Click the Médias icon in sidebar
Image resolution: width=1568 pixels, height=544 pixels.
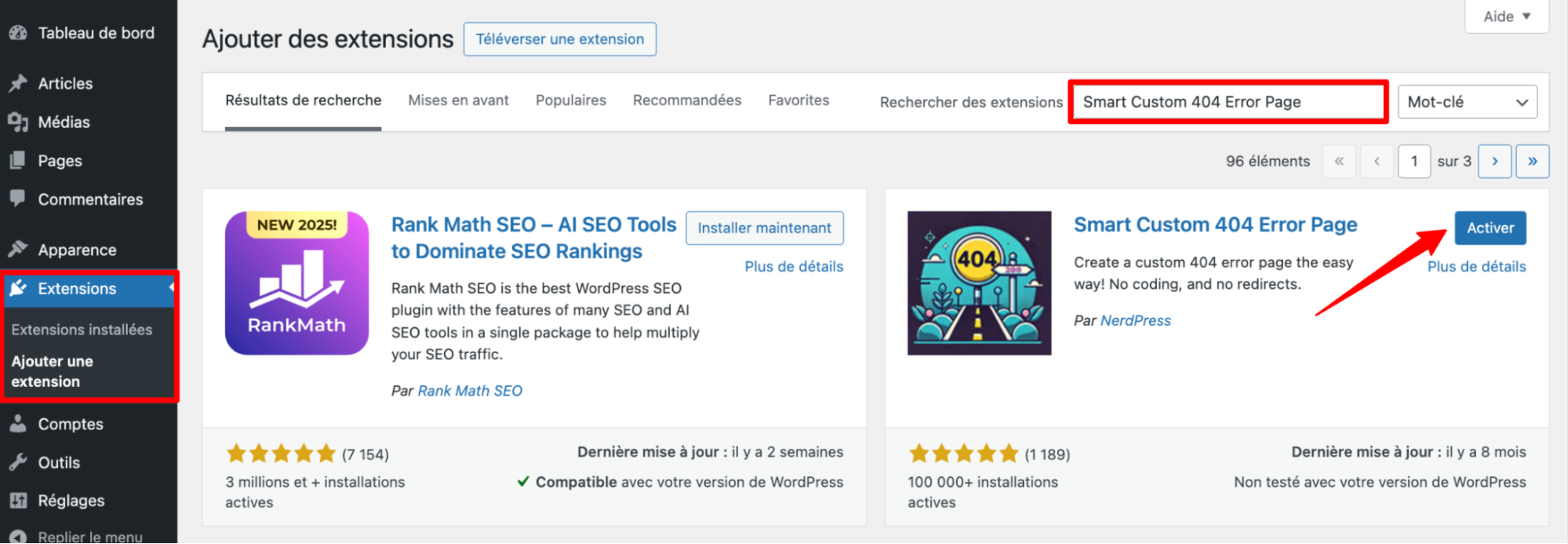tap(18, 122)
